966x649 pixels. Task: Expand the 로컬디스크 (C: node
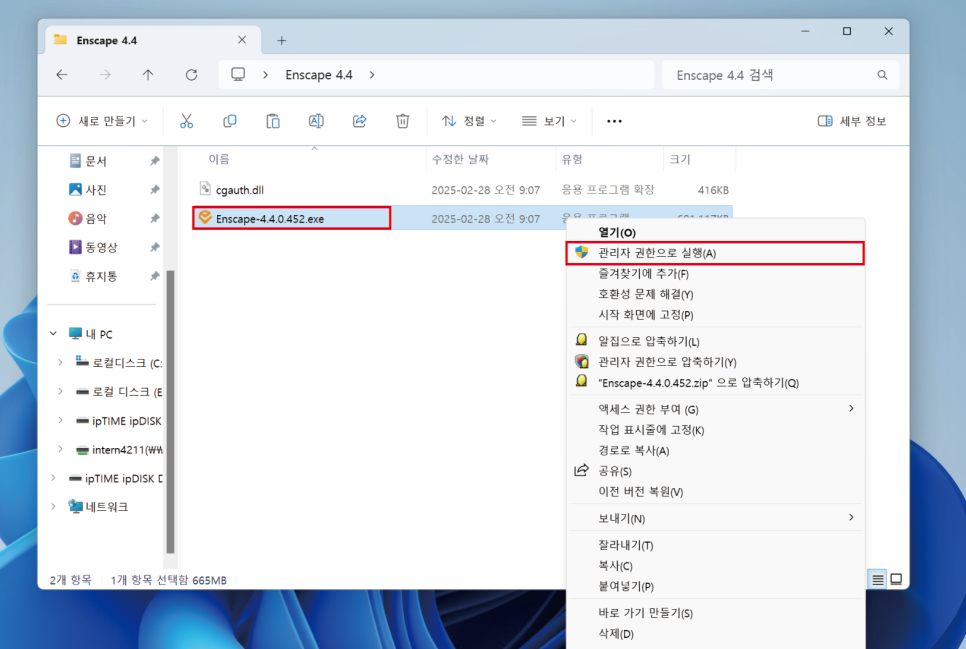[x=60, y=362]
